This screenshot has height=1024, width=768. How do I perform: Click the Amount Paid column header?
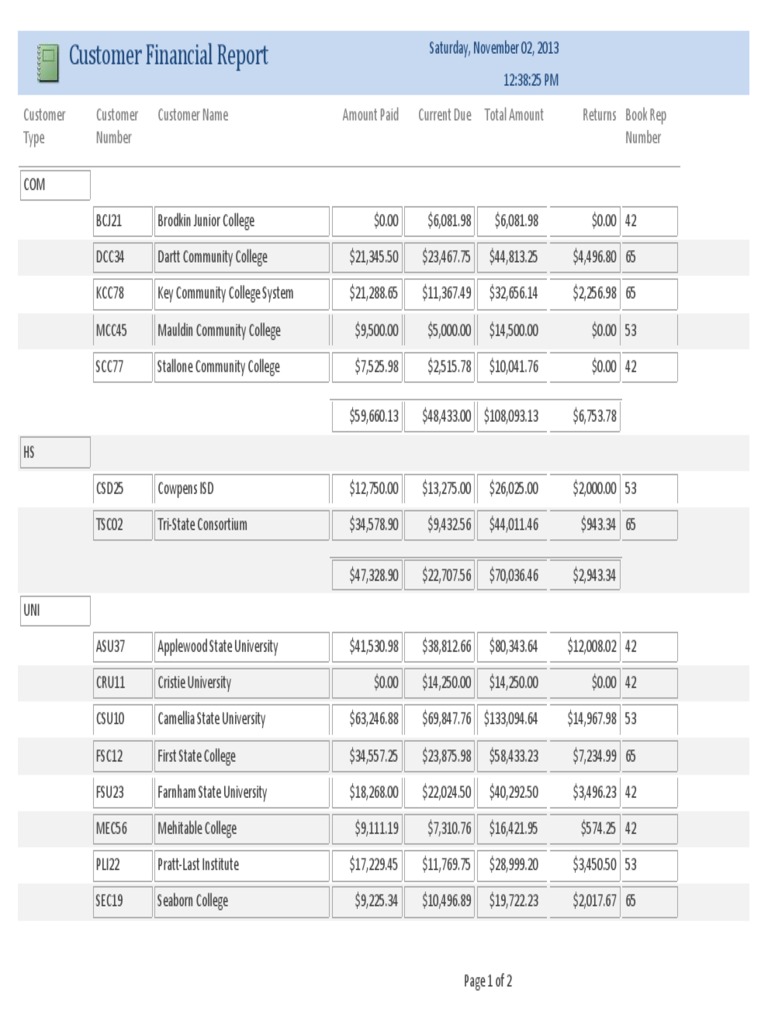pyautogui.click(x=370, y=115)
